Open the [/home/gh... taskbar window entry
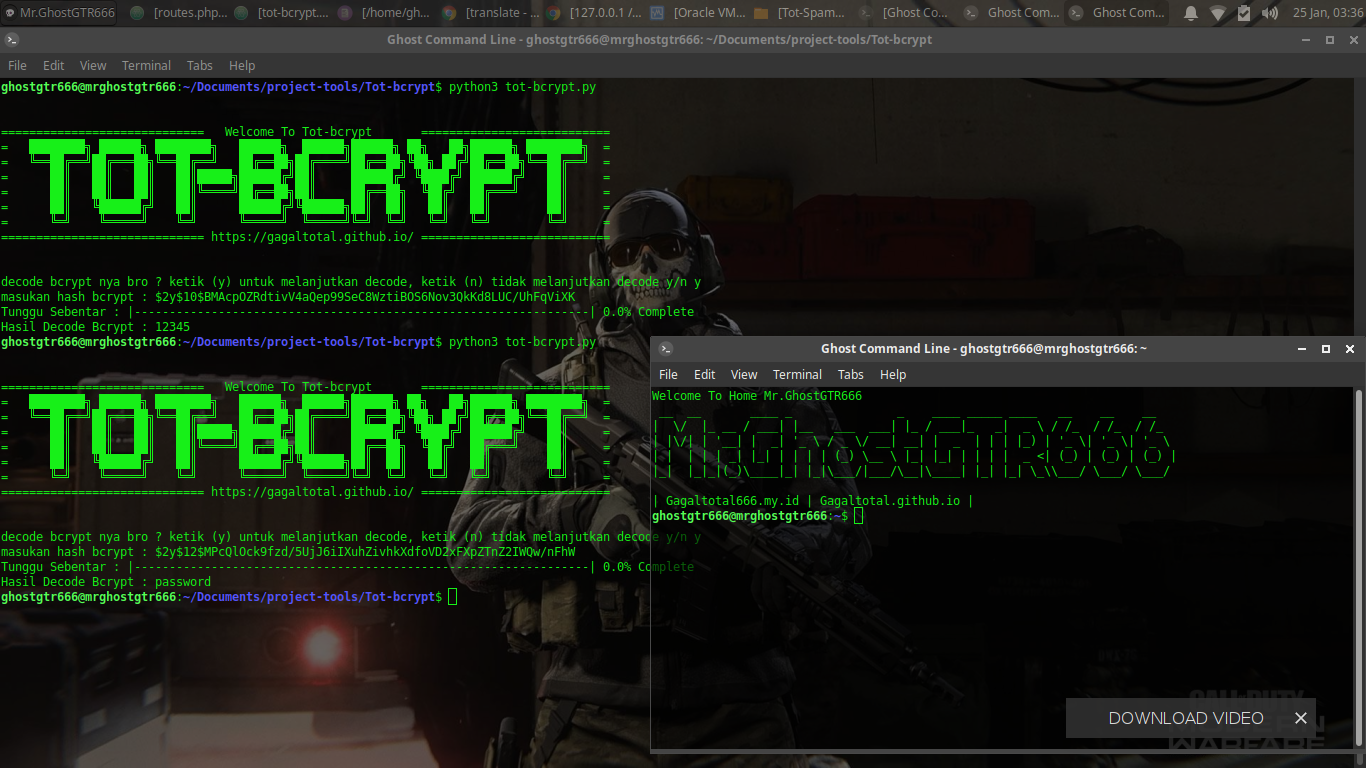The image size is (1366, 768). 387,13
